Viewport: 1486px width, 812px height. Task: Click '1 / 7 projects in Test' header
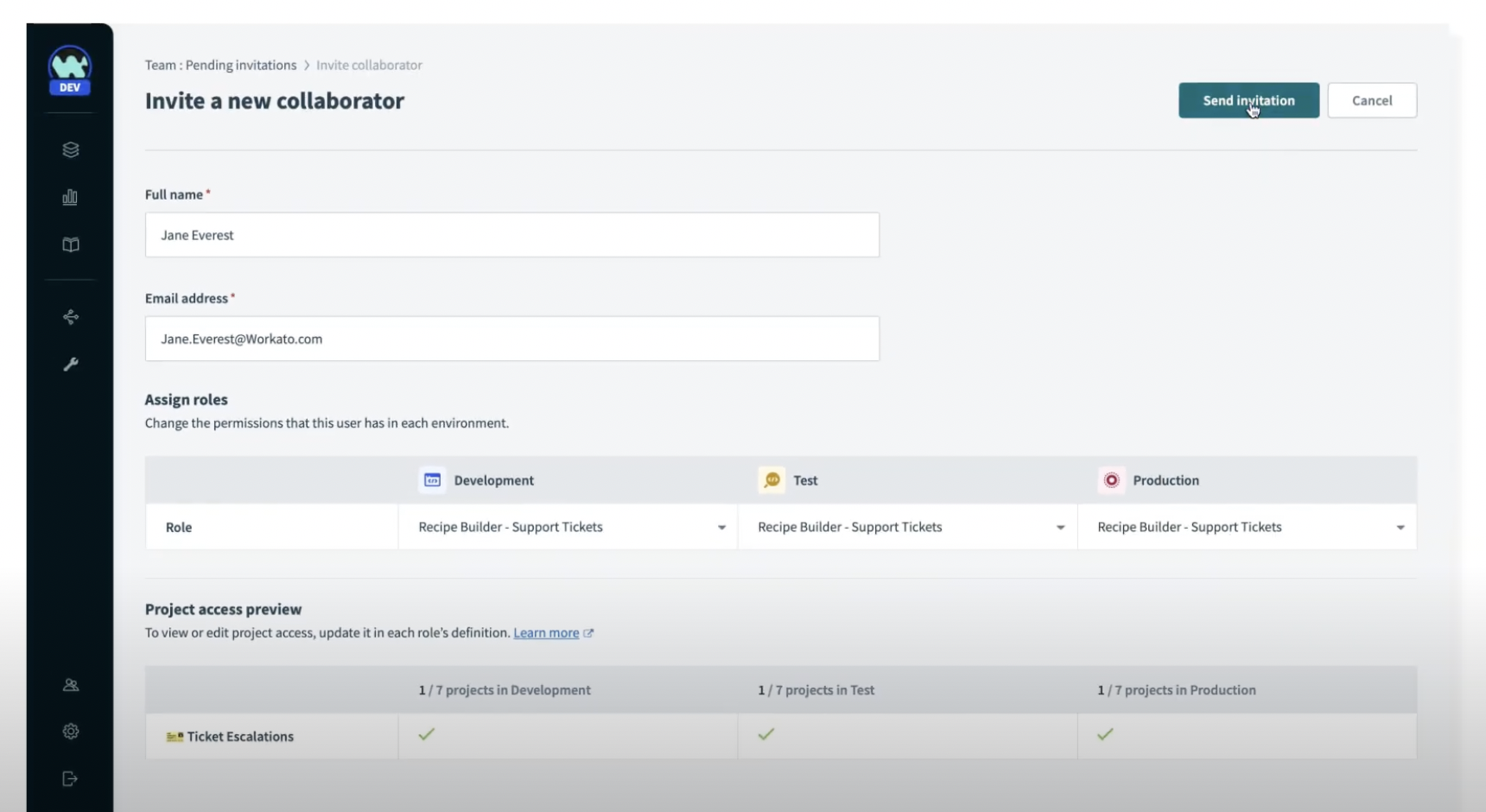point(816,690)
